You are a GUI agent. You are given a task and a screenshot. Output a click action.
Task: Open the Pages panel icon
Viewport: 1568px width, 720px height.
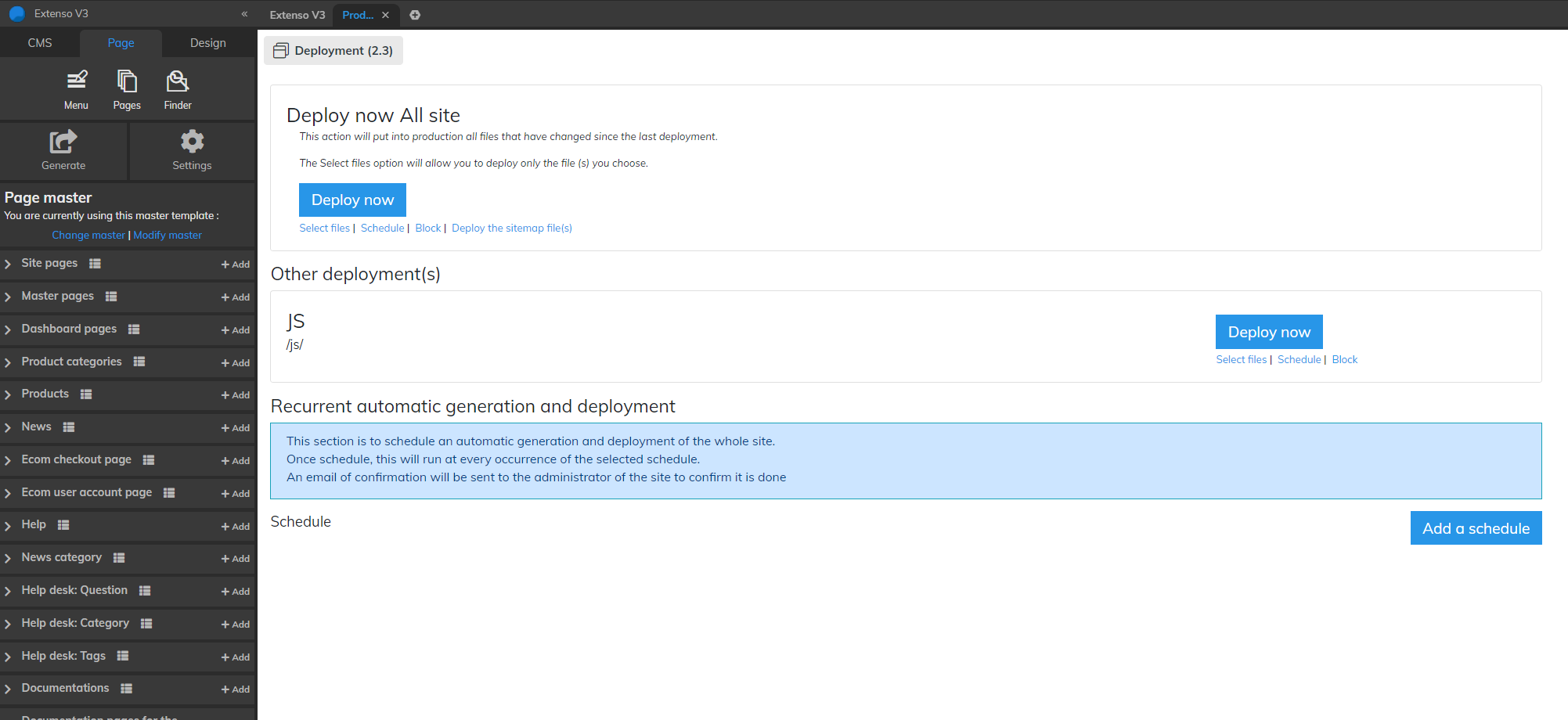coord(126,81)
